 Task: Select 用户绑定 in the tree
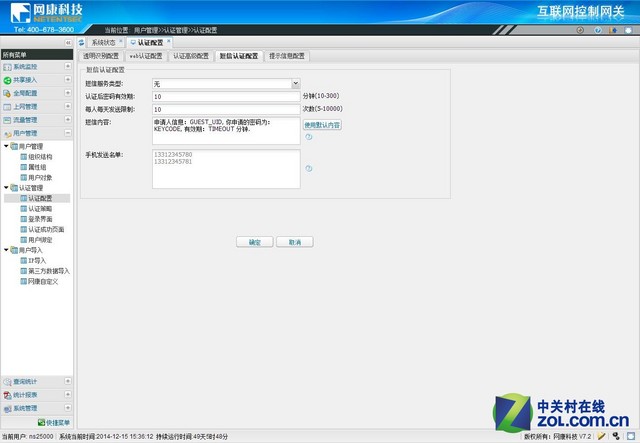(40, 240)
